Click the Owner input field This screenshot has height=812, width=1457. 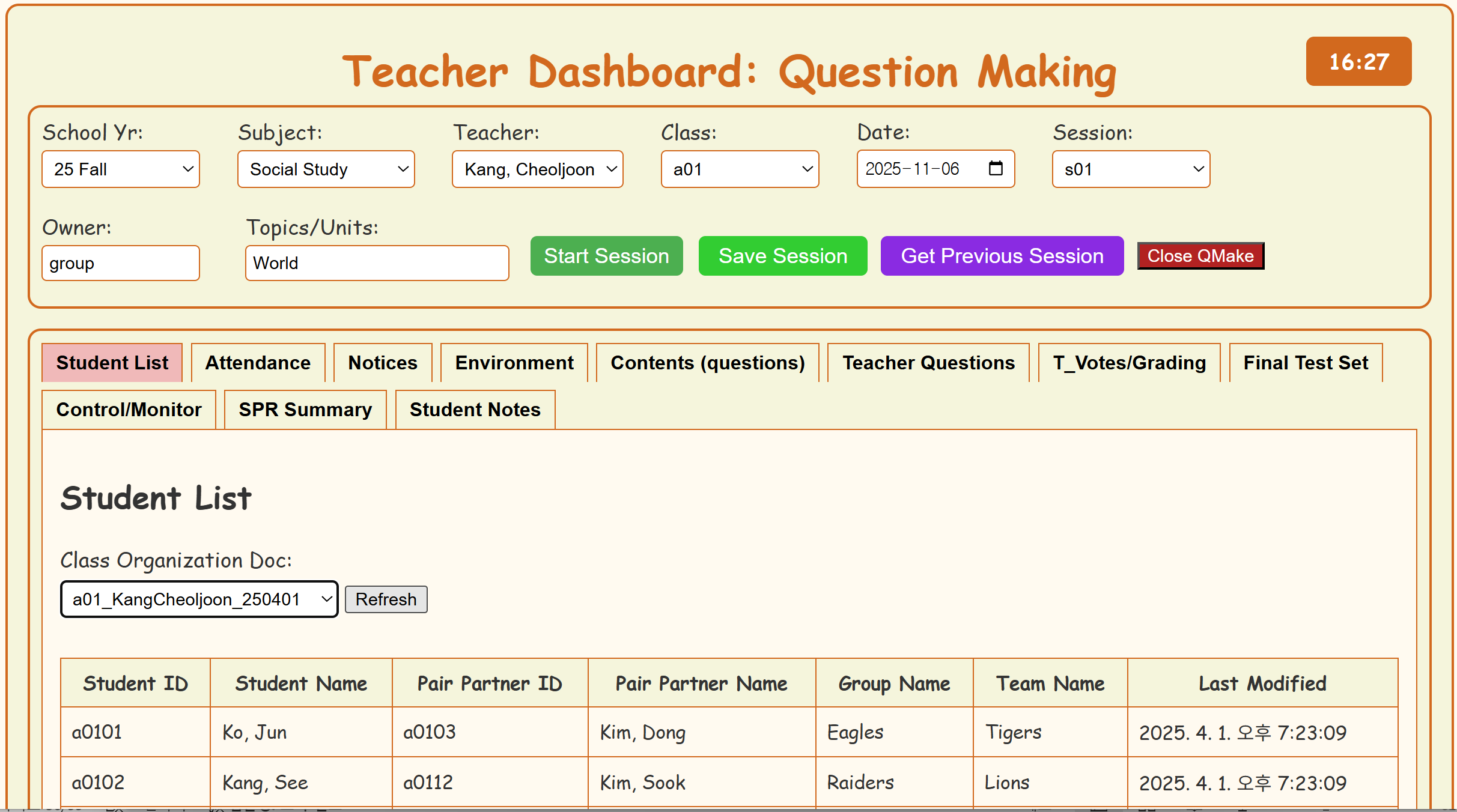pos(121,263)
